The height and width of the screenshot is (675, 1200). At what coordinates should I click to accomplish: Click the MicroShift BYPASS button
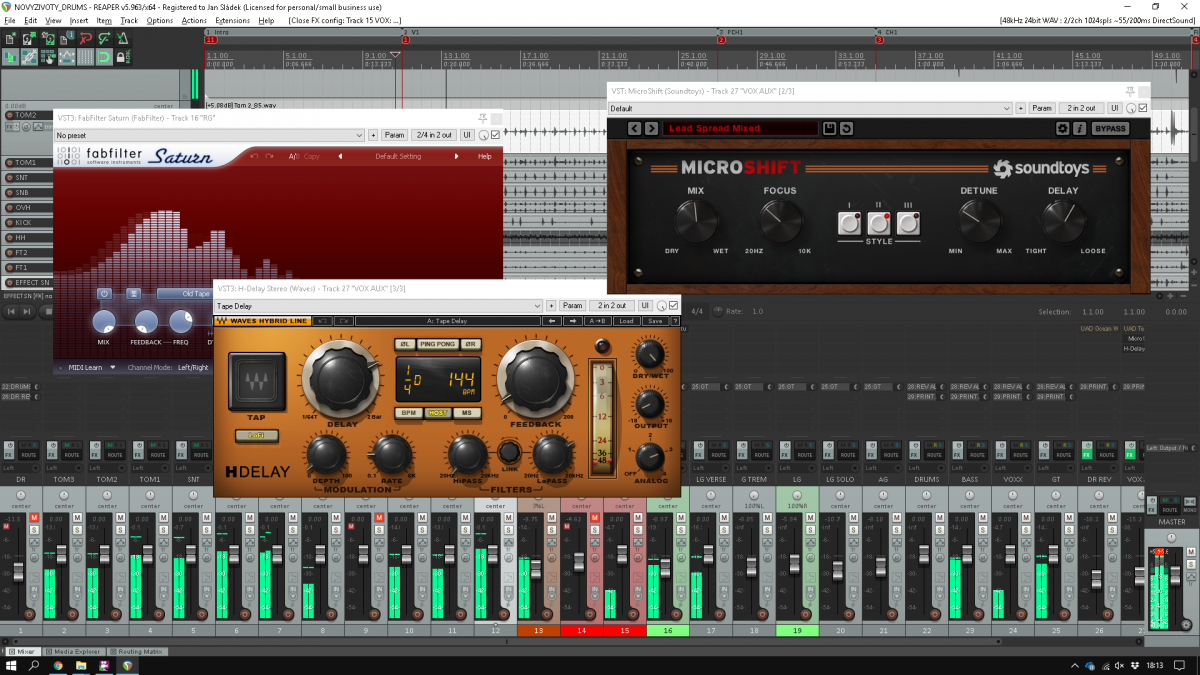pos(1110,128)
